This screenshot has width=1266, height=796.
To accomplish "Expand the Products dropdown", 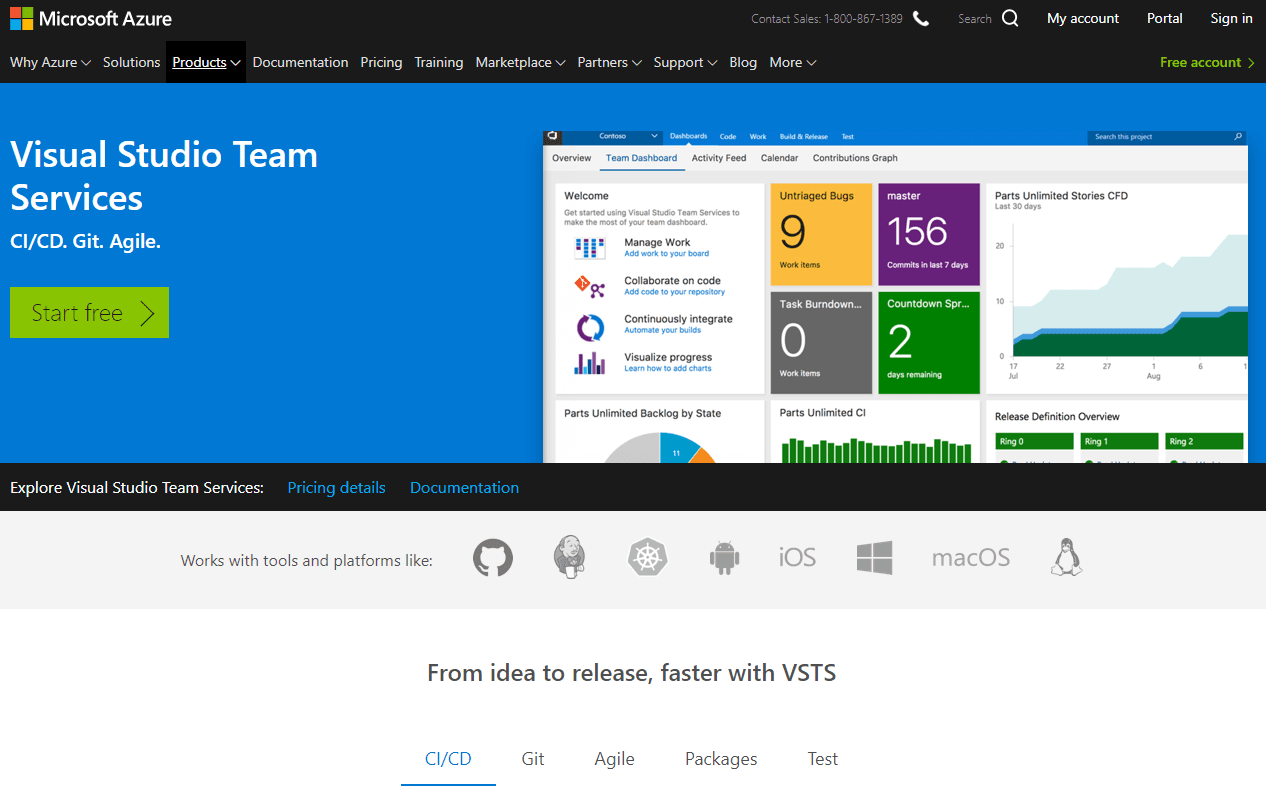I will [206, 62].
